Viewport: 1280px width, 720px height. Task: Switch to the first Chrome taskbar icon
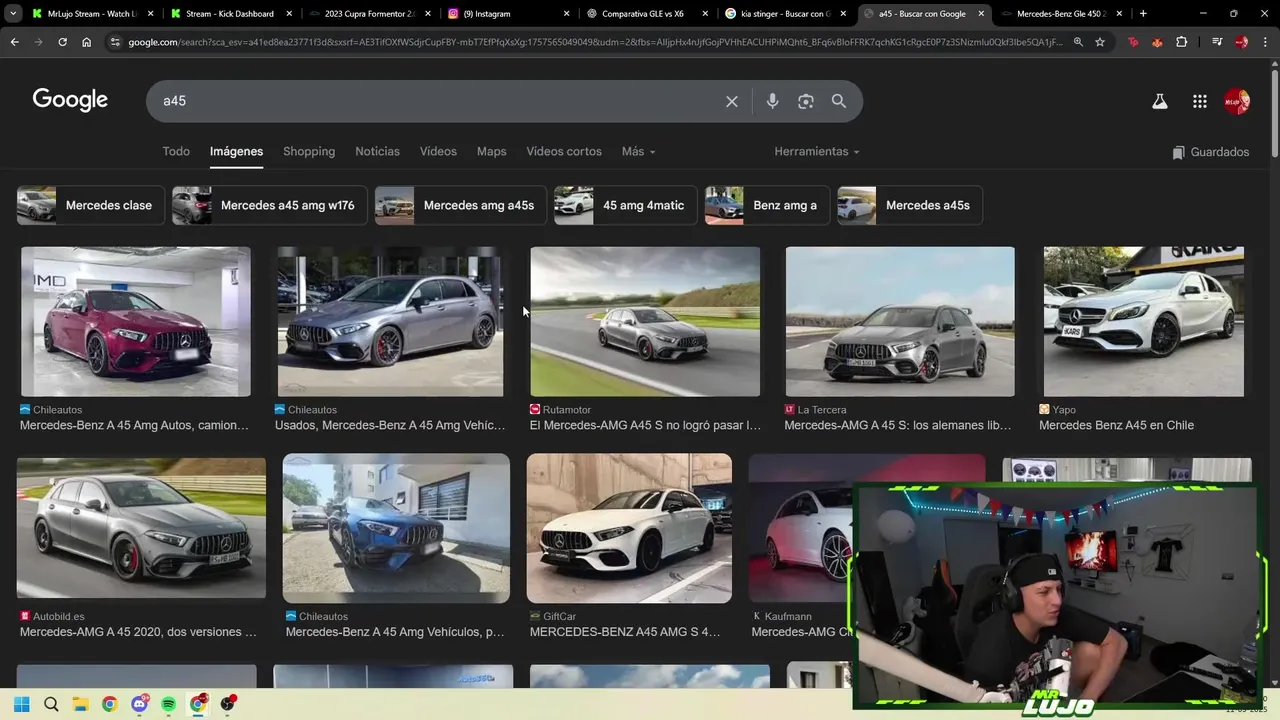pos(110,704)
